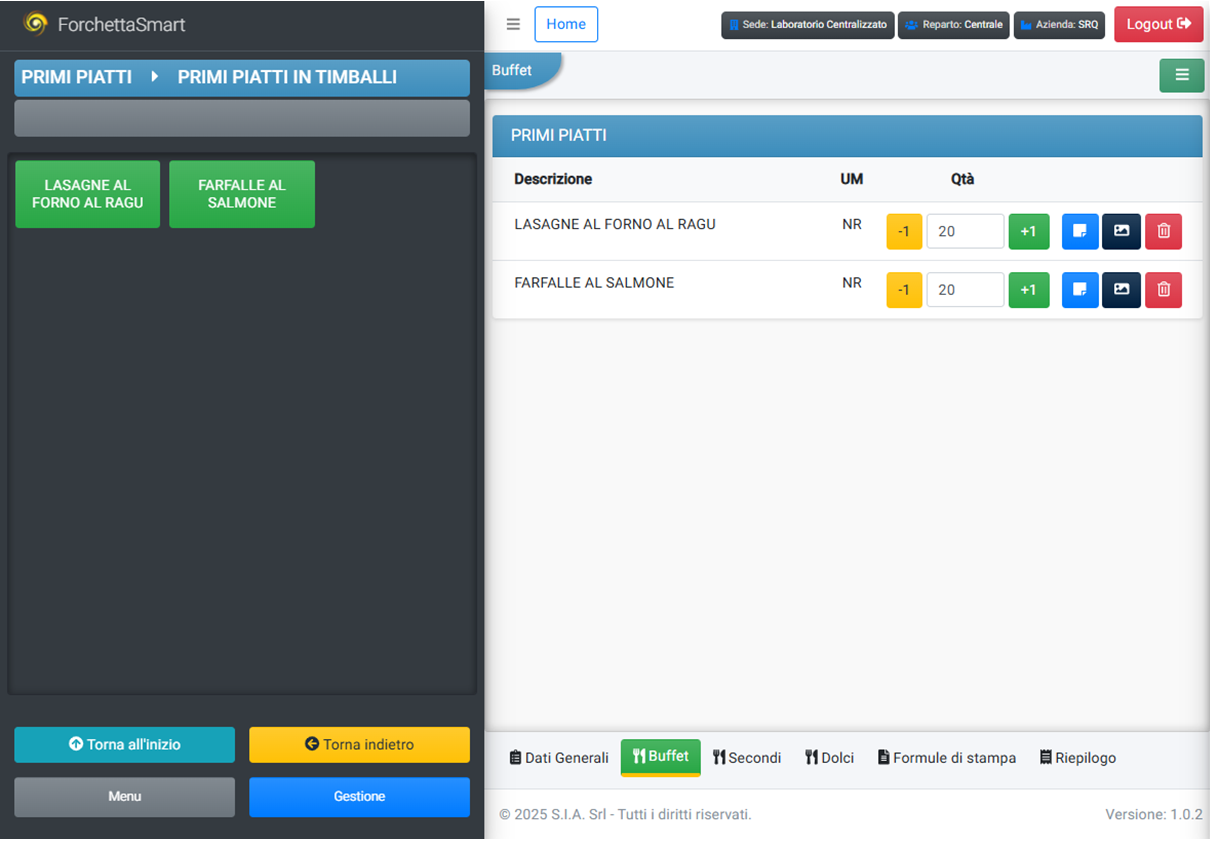Add Farfalle al Salmone from the left tile
The image size is (1210, 841).
coord(242,194)
